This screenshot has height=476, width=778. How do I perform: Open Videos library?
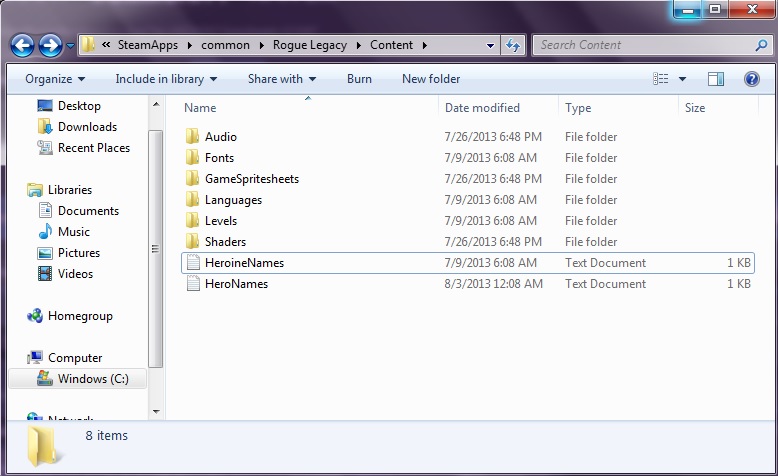click(x=75, y=273)
